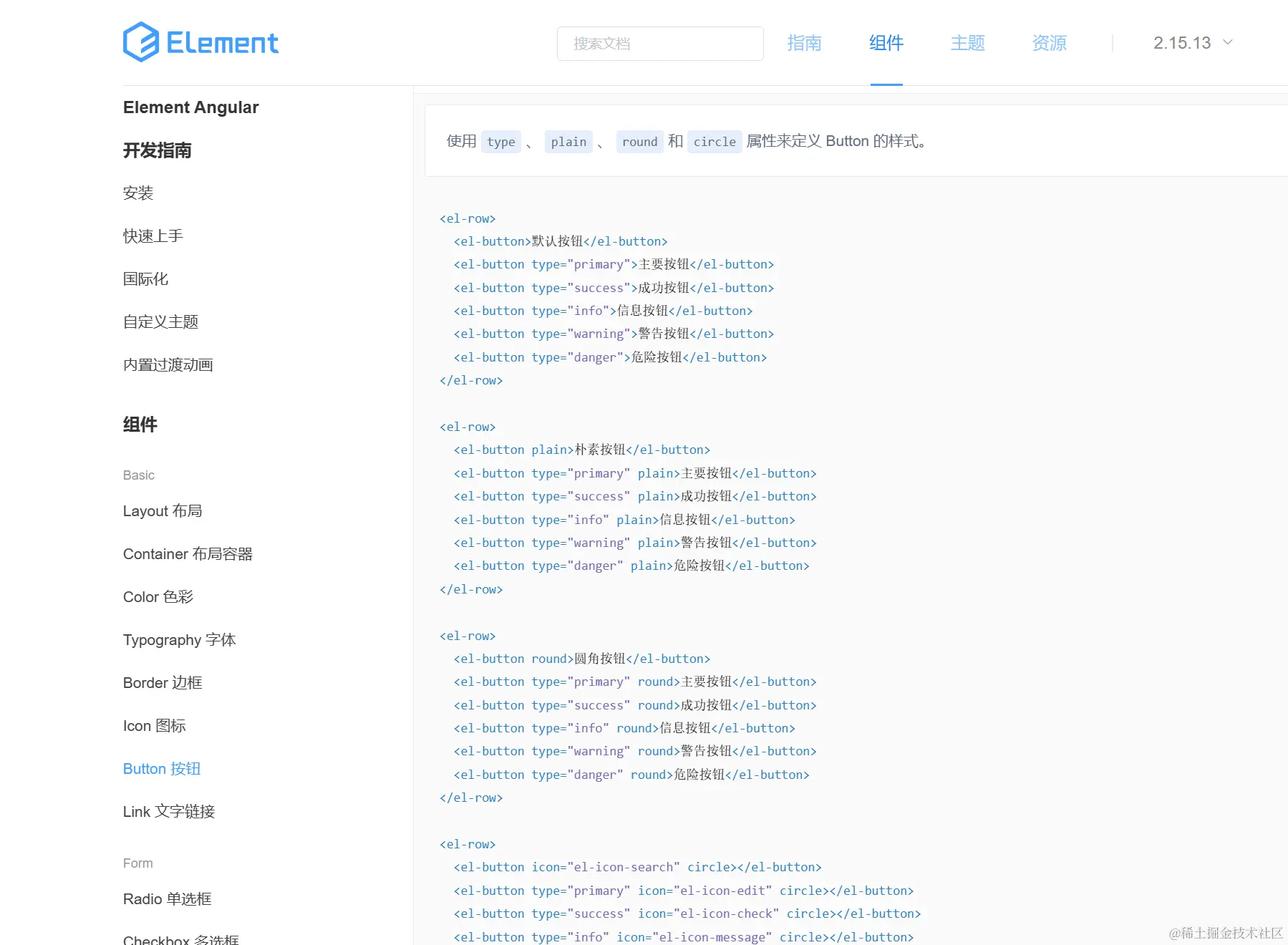Image resolution: width=1288 pixels, height=945 pixels.
Task: Click the Element logo
Action: [x=200, y=42]
